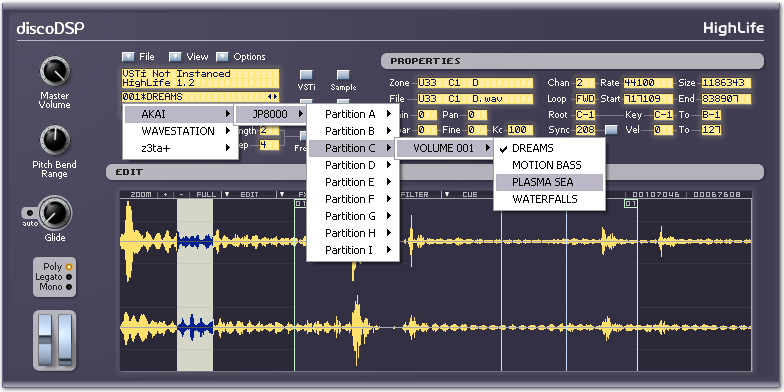The height and width of the screenshot is (392, 784).
Task: Click the VSTi button icon
Action: 306,75
